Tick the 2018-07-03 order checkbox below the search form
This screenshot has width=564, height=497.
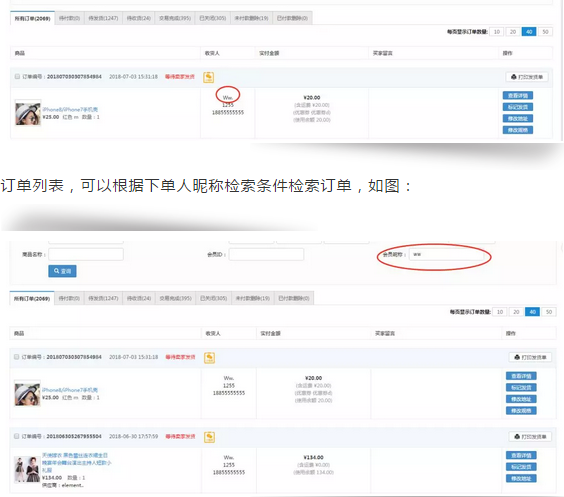[17, 357]
